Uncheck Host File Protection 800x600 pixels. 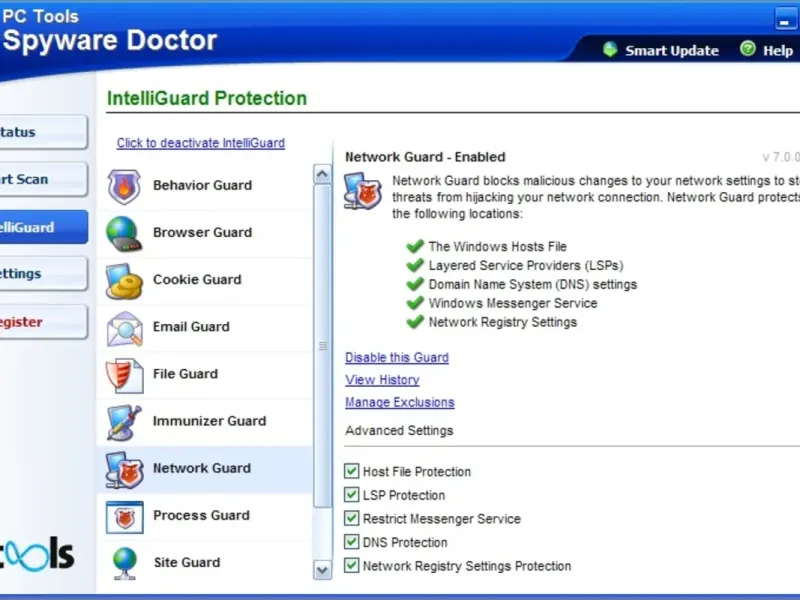click(x=351, y=471)
